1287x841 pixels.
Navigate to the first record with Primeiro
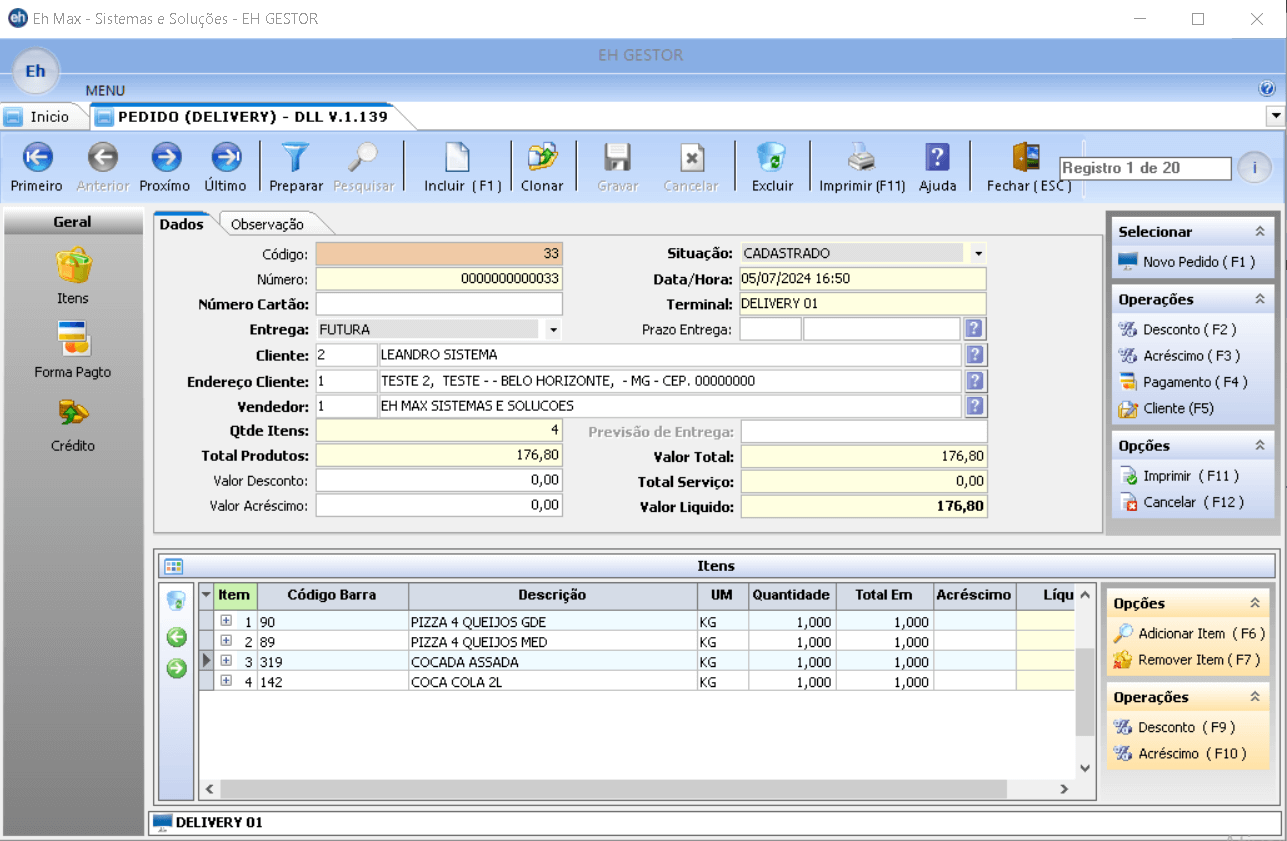(36, 166)
